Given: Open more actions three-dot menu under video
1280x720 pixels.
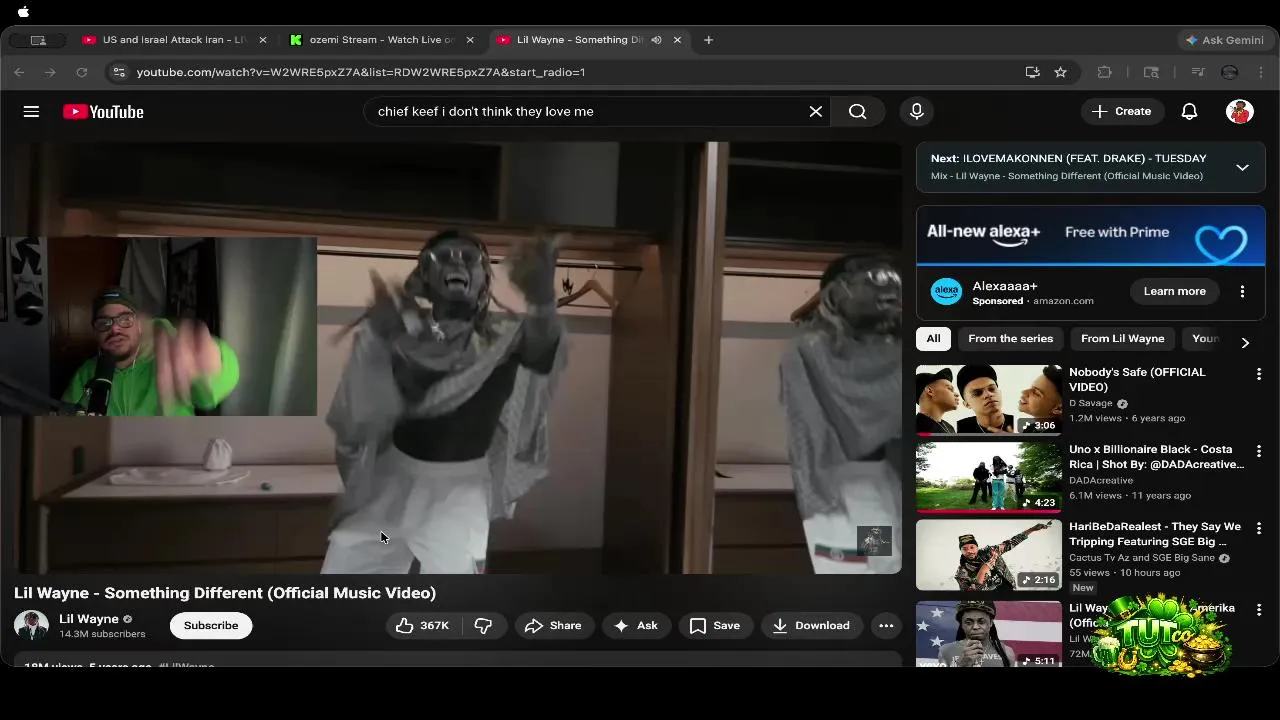Looking at the screenshot, I should tap(886, 625).
